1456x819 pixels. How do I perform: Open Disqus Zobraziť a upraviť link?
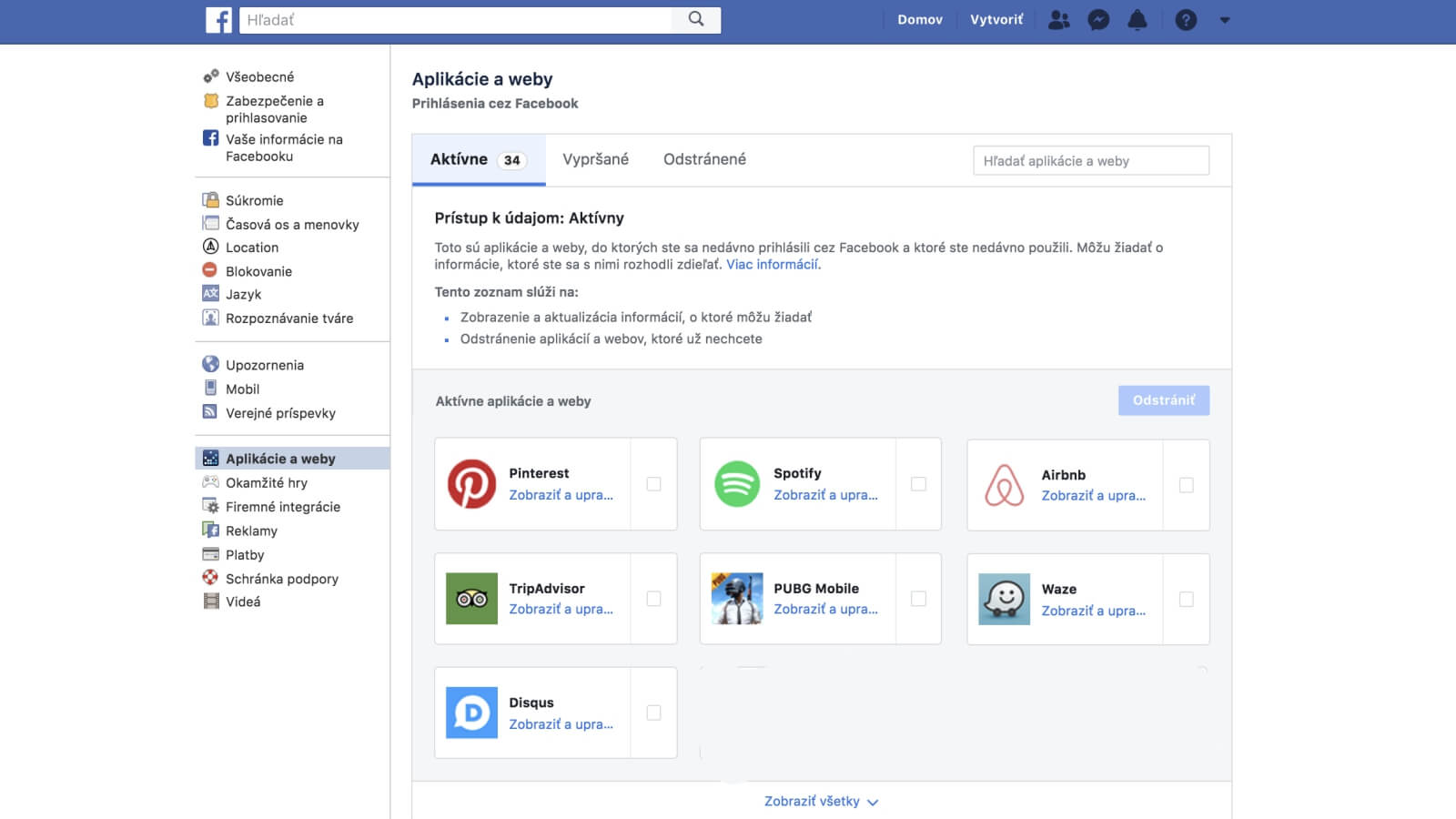coord(561,724)
